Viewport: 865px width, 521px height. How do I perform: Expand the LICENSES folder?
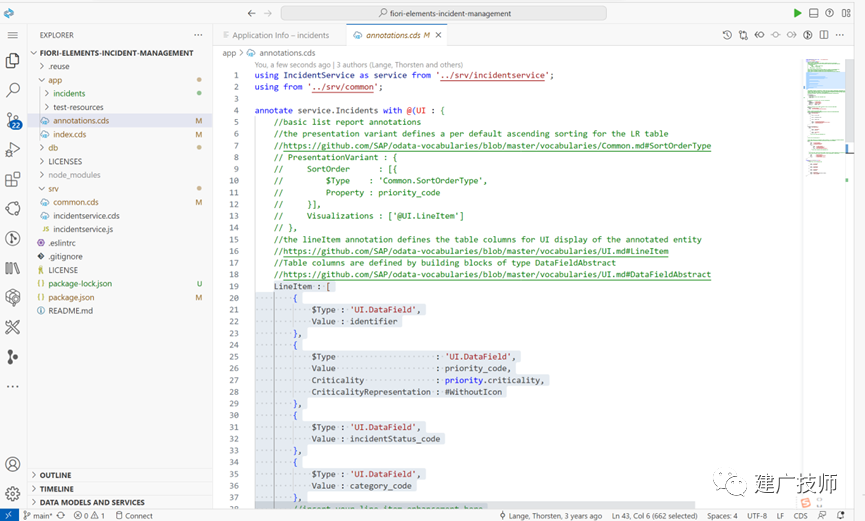click(65, 161)
